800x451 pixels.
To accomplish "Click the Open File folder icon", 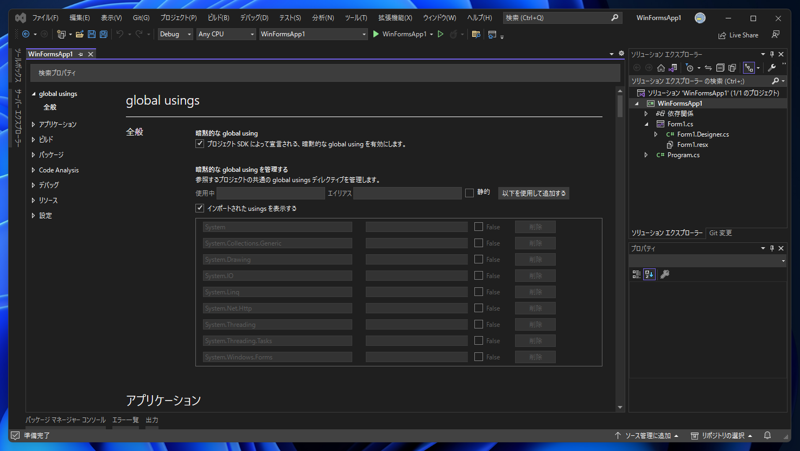I will coord(80,34).
